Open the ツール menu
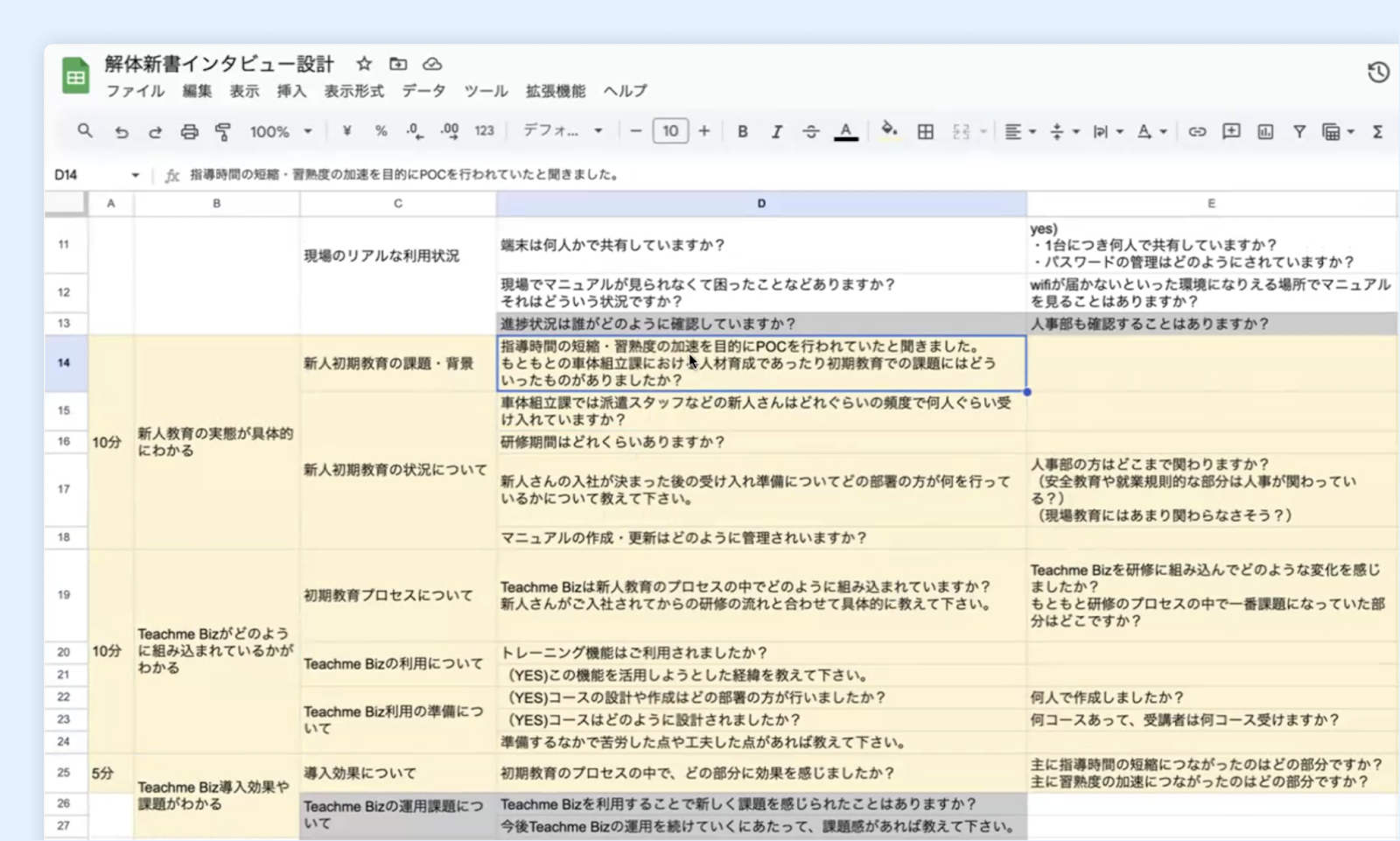 pos(486,91)
